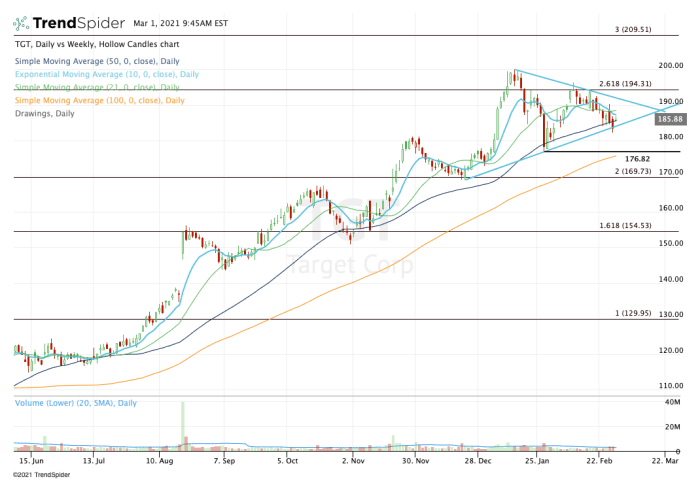This screenshot has height=481, width=700.
Task: Toggle the Simple Moving Average 100 legend entry
Action: 100,100
